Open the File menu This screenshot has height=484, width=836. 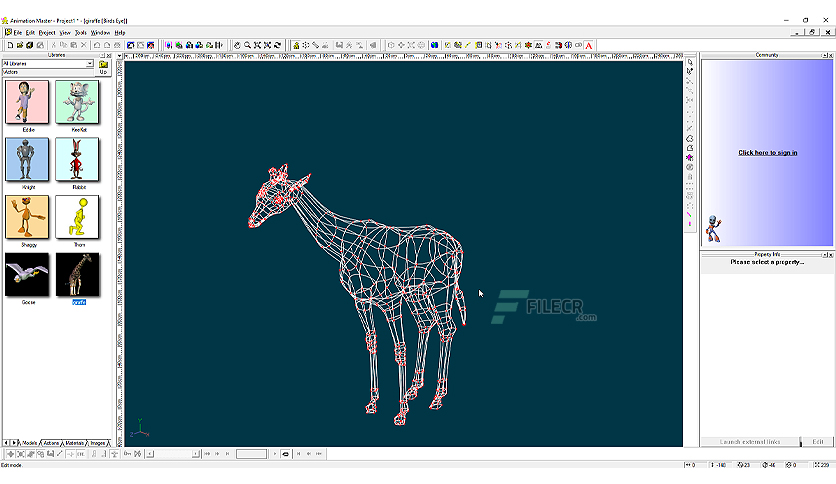coord(18,33)
